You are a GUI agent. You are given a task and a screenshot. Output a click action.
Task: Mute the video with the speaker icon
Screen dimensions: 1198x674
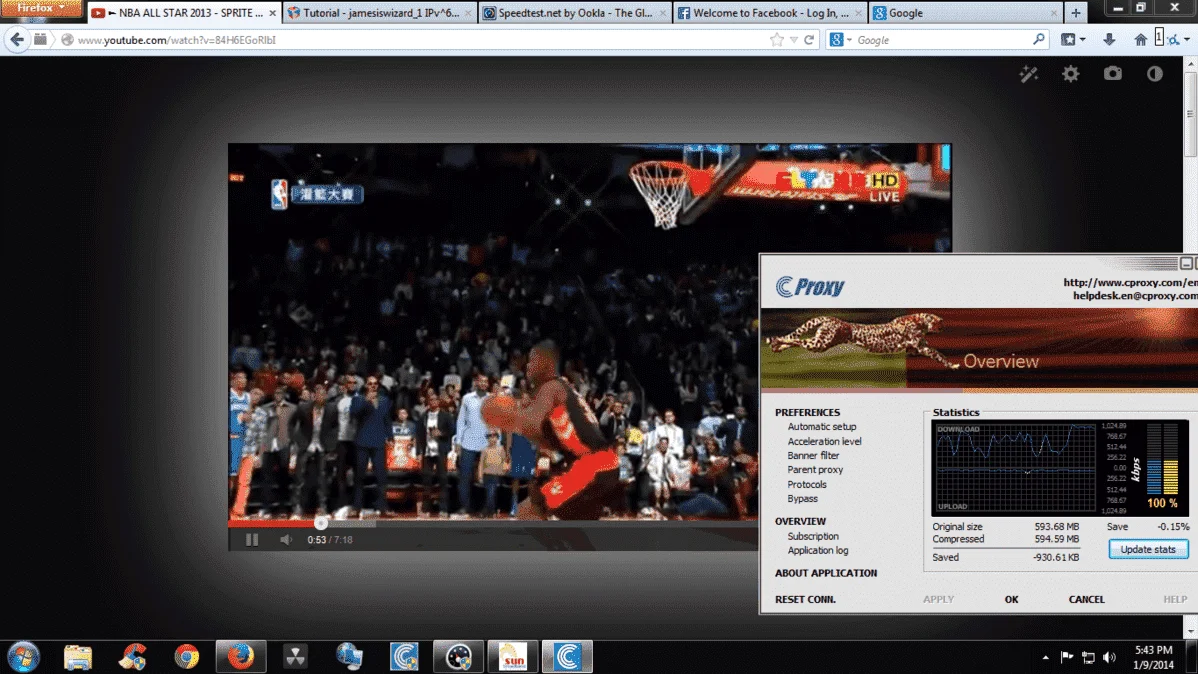pyautogui.click(x=286, y=540)
